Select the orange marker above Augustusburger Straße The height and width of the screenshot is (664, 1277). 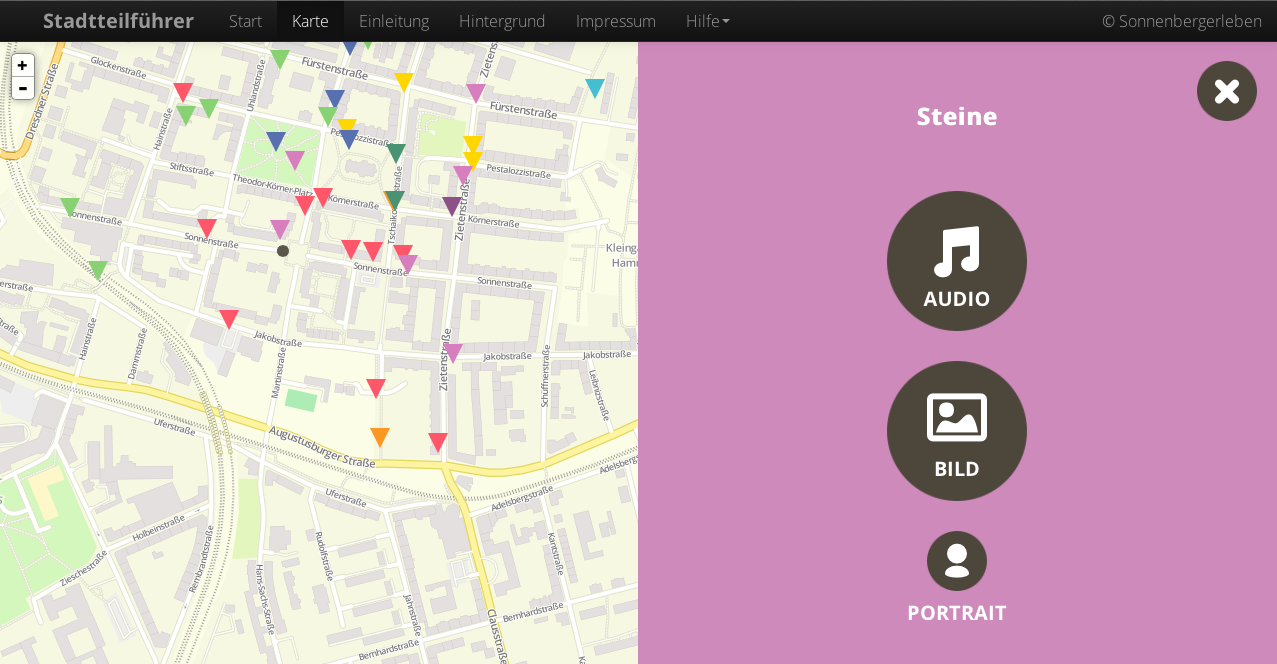380,436
